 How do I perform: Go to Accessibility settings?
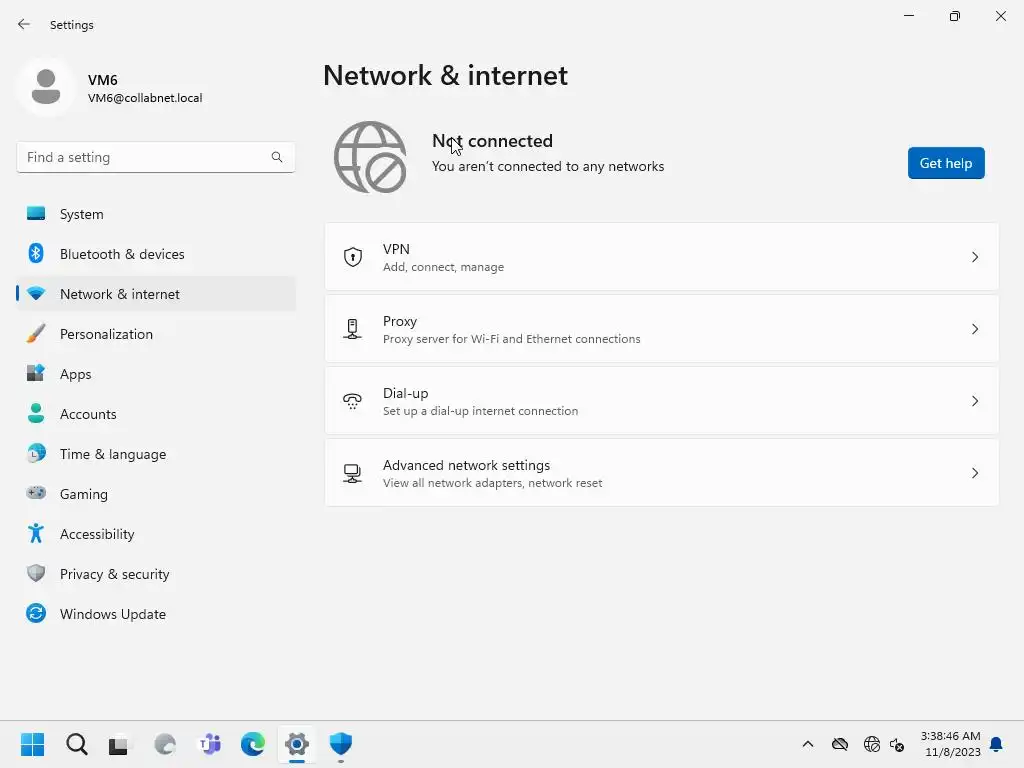[155, 534]
